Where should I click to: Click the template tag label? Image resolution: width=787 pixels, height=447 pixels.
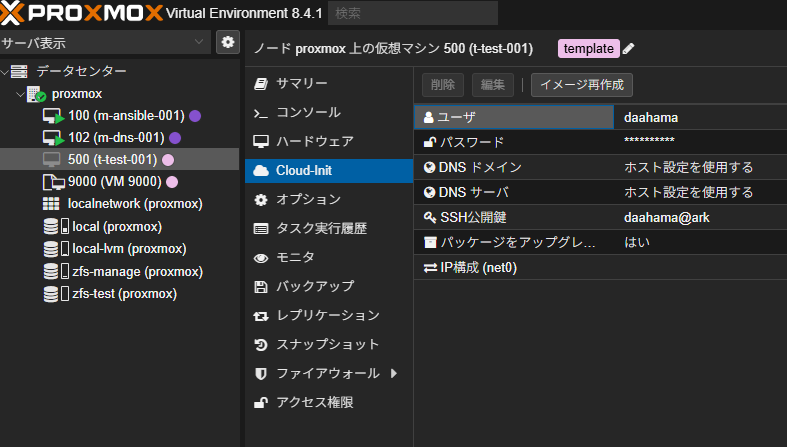pos(588,49)
